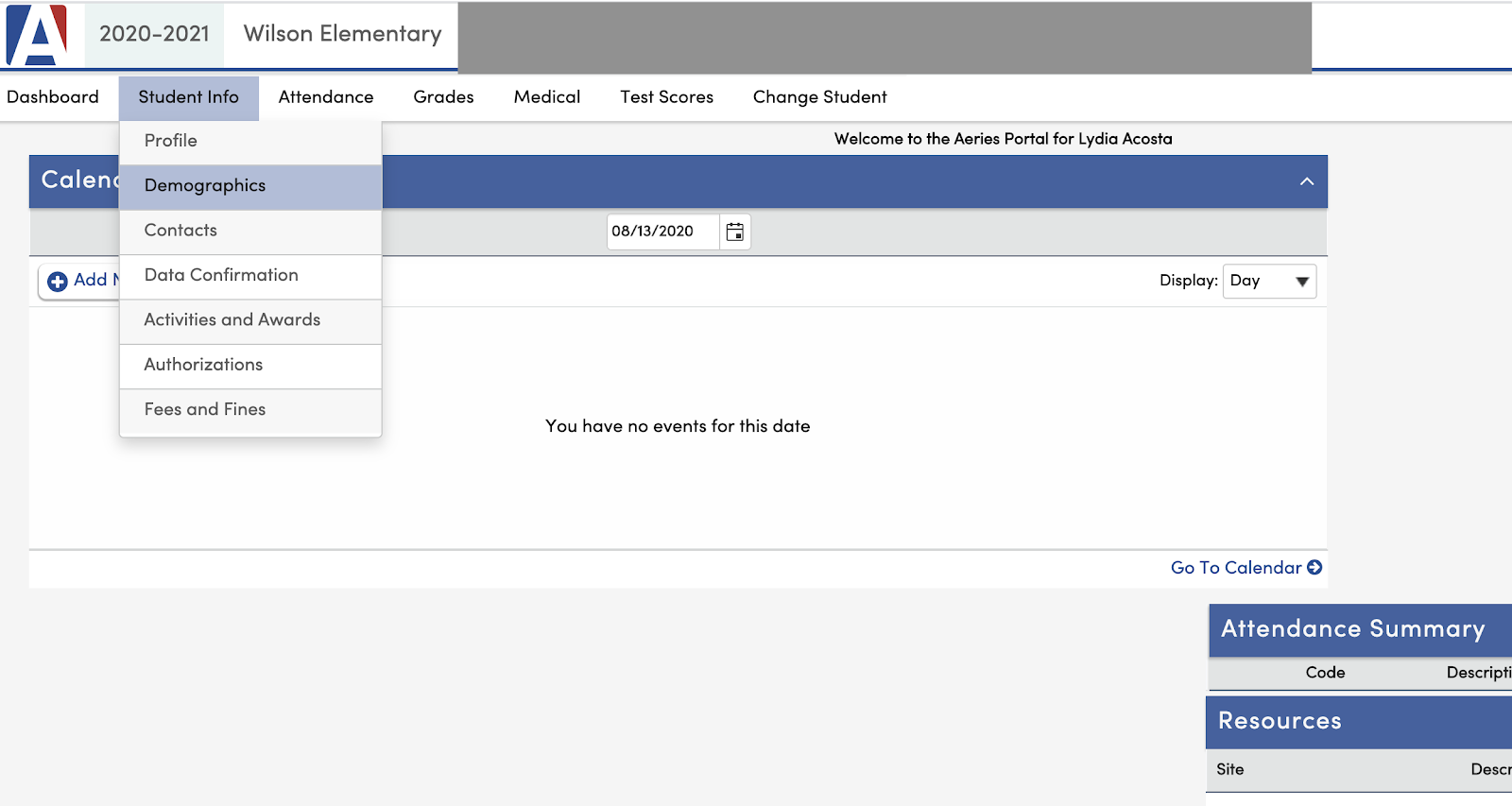Collapse the Calendar panel with chevron
The width and height of the screenshot is (1512, 806).
tap(1306, 181)
